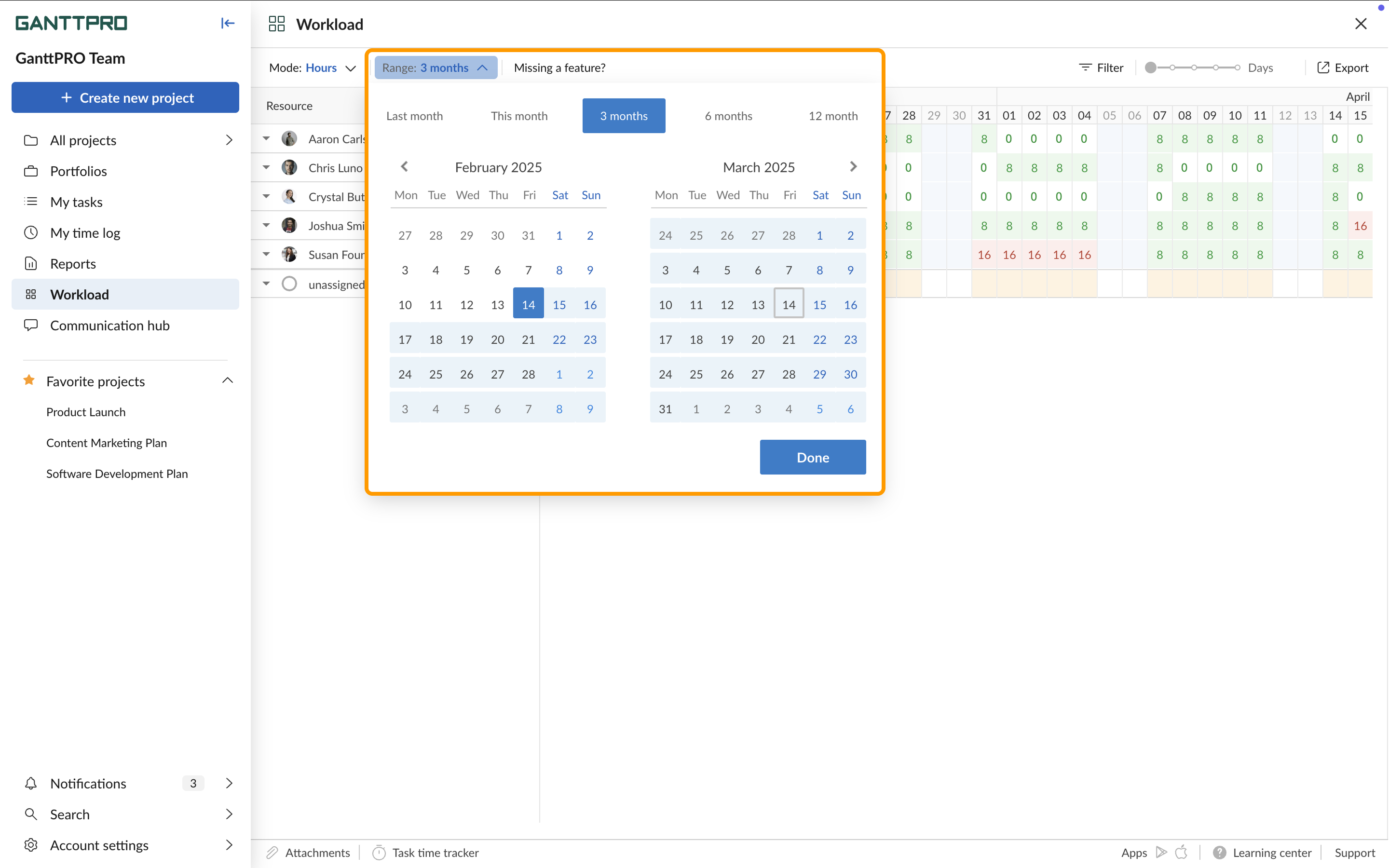1389x868 pixels.
Task: Open the Filter option
Action: (1101, 68)
